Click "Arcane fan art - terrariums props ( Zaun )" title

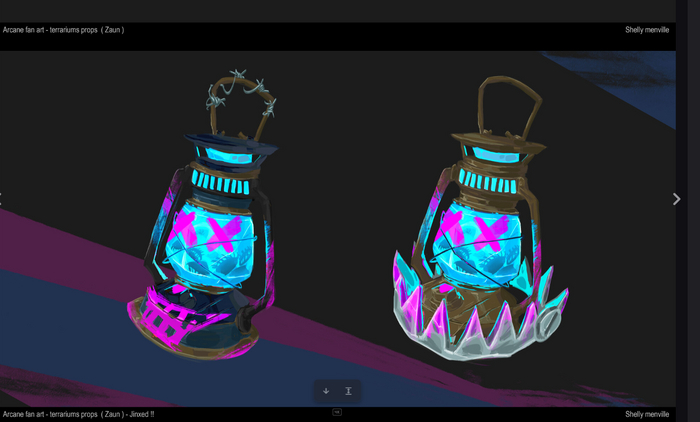63,30
